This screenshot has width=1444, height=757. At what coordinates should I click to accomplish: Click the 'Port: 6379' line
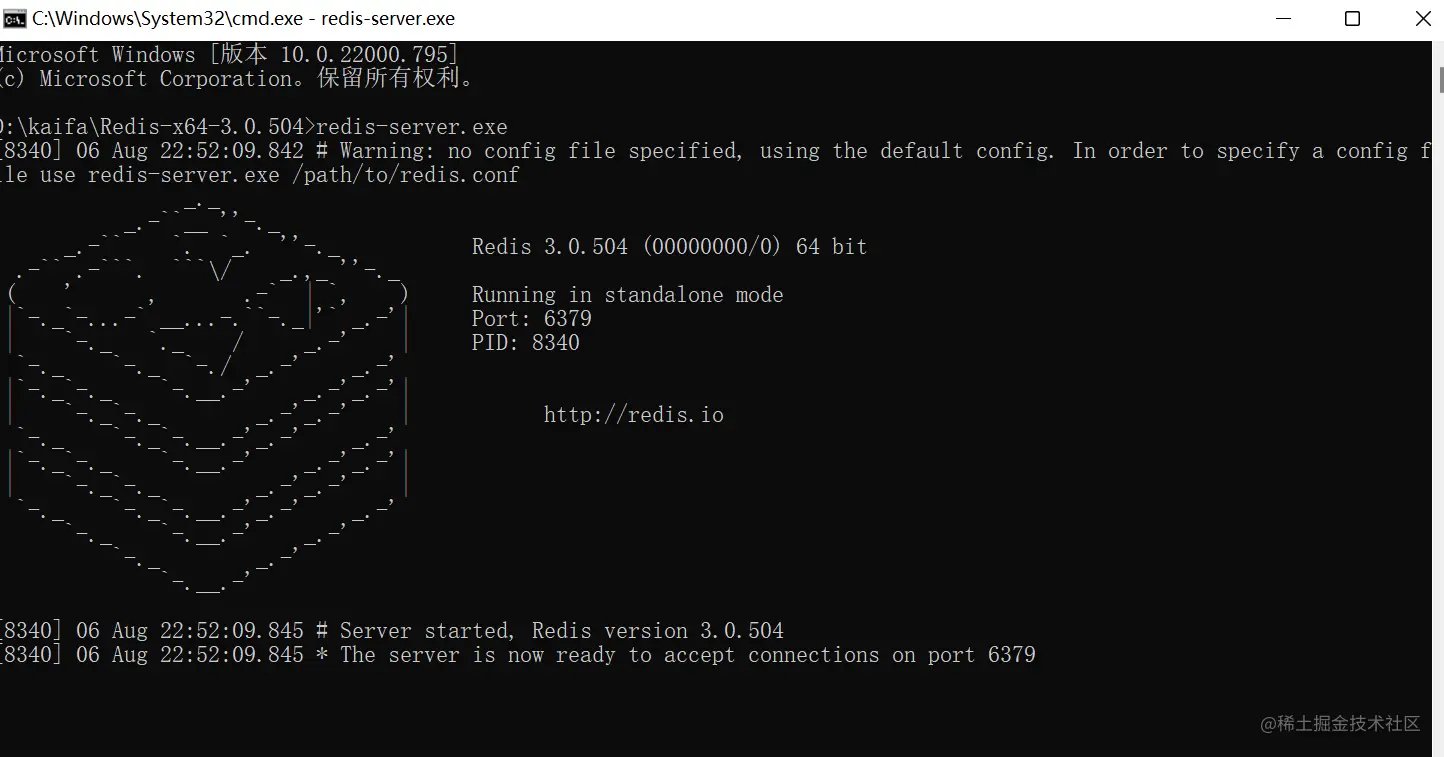(531, 319)
